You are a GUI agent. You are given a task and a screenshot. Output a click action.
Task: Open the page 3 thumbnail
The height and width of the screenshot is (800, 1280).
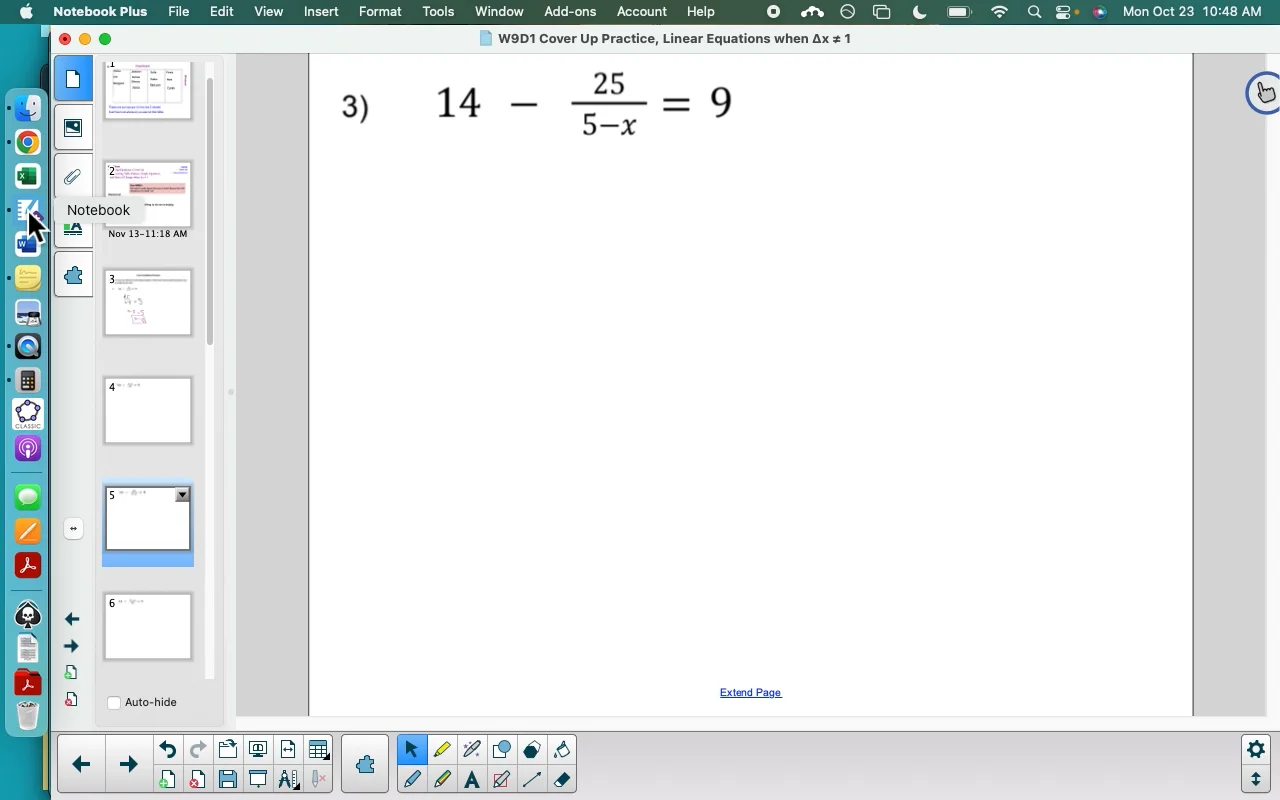[148, 303]
